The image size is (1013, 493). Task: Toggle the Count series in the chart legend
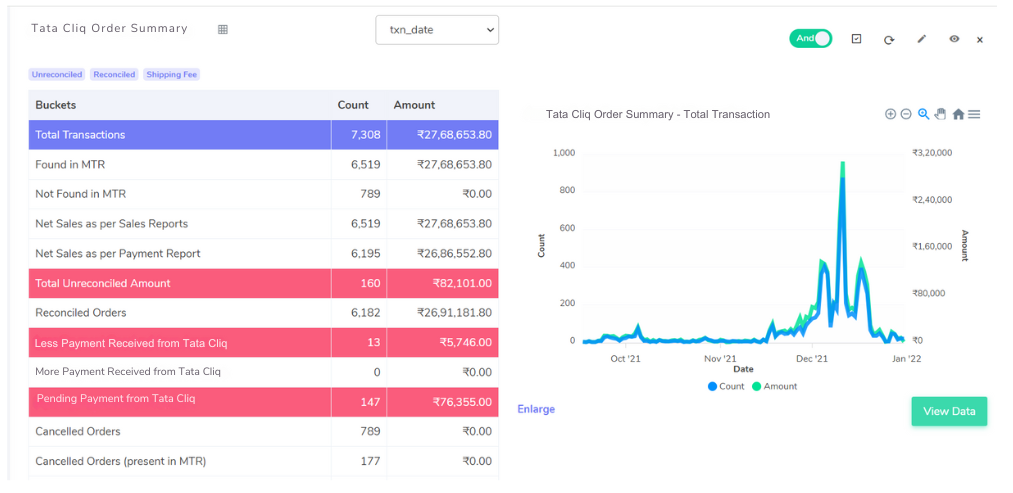tap(726, 386)
